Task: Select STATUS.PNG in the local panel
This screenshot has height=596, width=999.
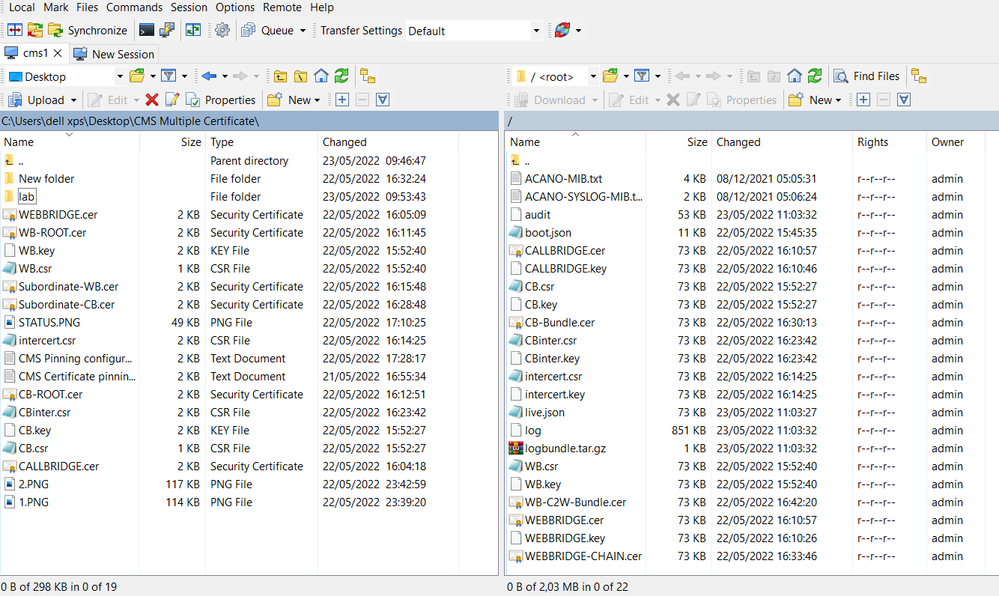Action: click(49, 323)
